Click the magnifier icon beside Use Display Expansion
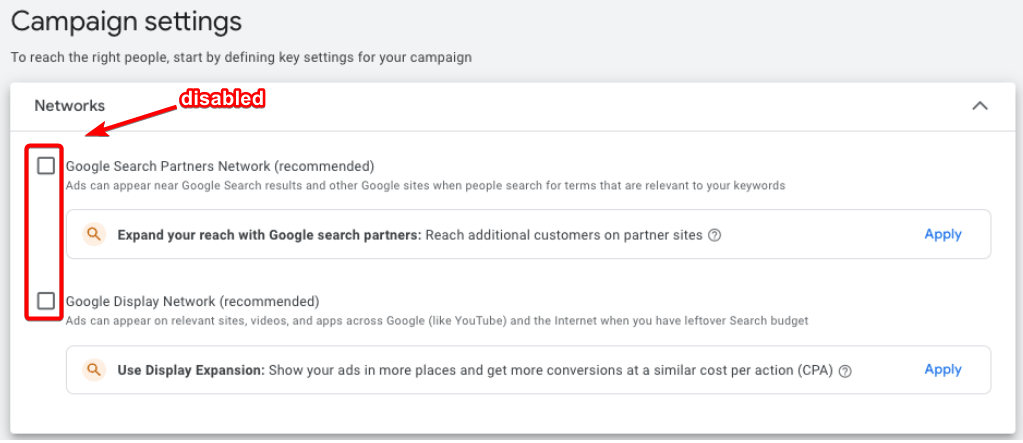1023x443 pixels. [x=94, y=370]
